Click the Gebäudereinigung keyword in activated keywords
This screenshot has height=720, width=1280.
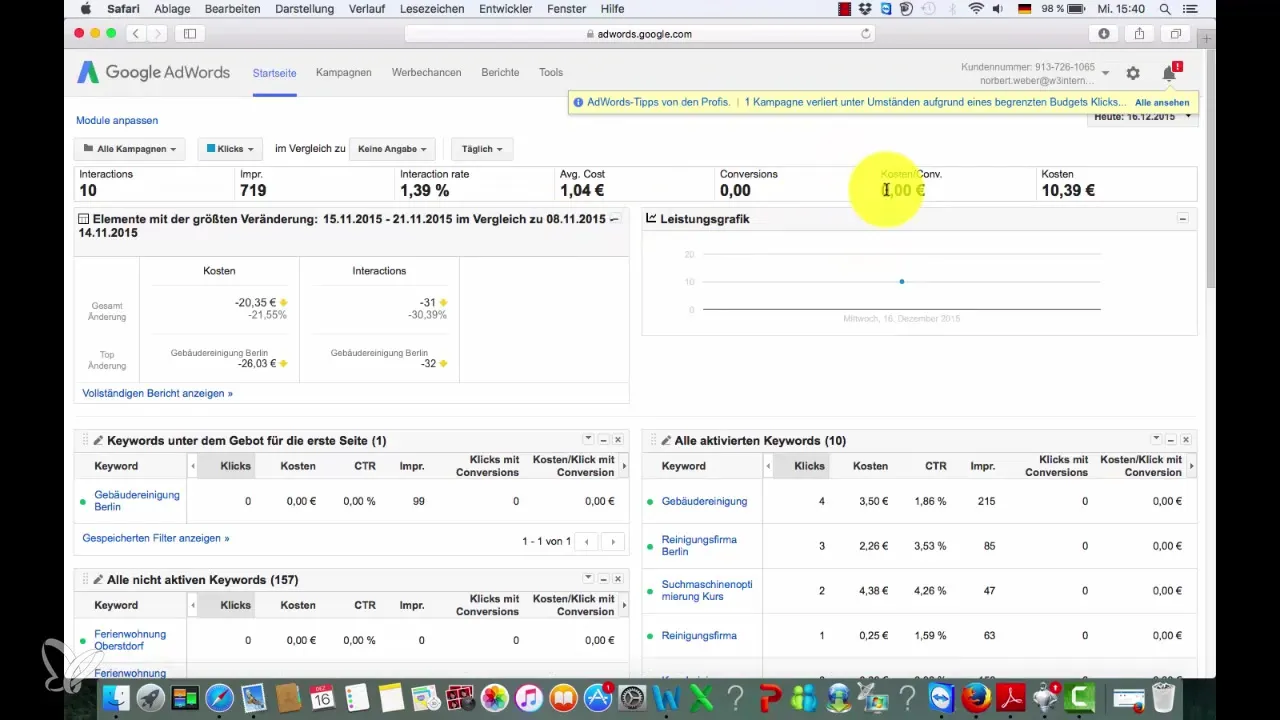[704, 501]
